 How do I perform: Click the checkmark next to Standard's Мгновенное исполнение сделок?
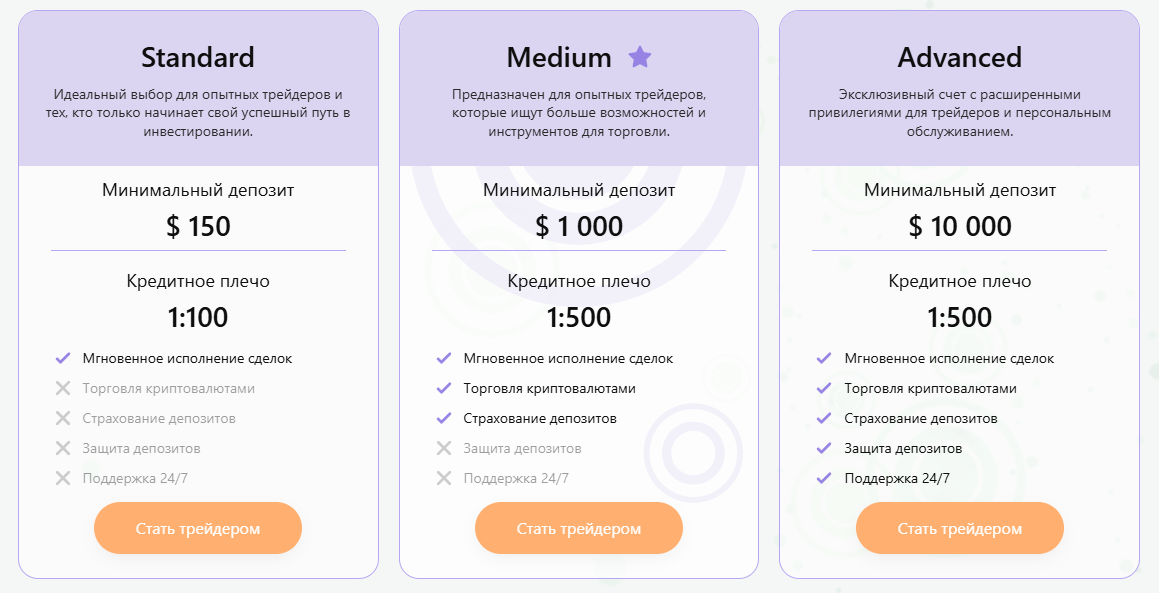pyautogui.click(x=63, y=358)
